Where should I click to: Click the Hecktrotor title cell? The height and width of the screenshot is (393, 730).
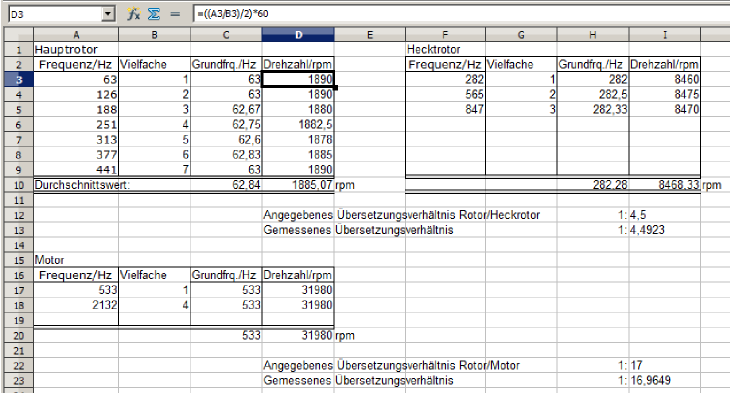click(x=446, y=49)
